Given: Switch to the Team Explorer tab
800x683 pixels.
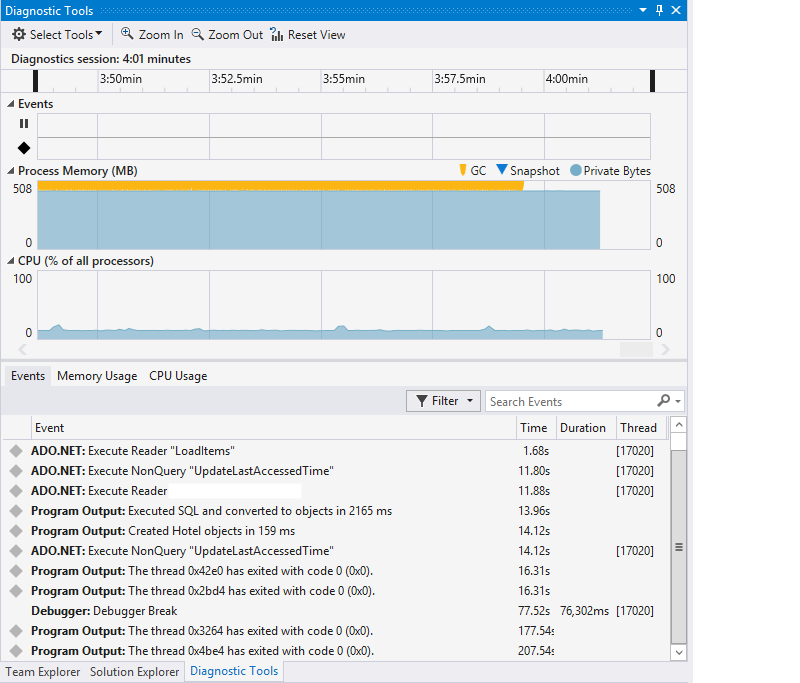Looking at the screenshot, I should point(43,672).
